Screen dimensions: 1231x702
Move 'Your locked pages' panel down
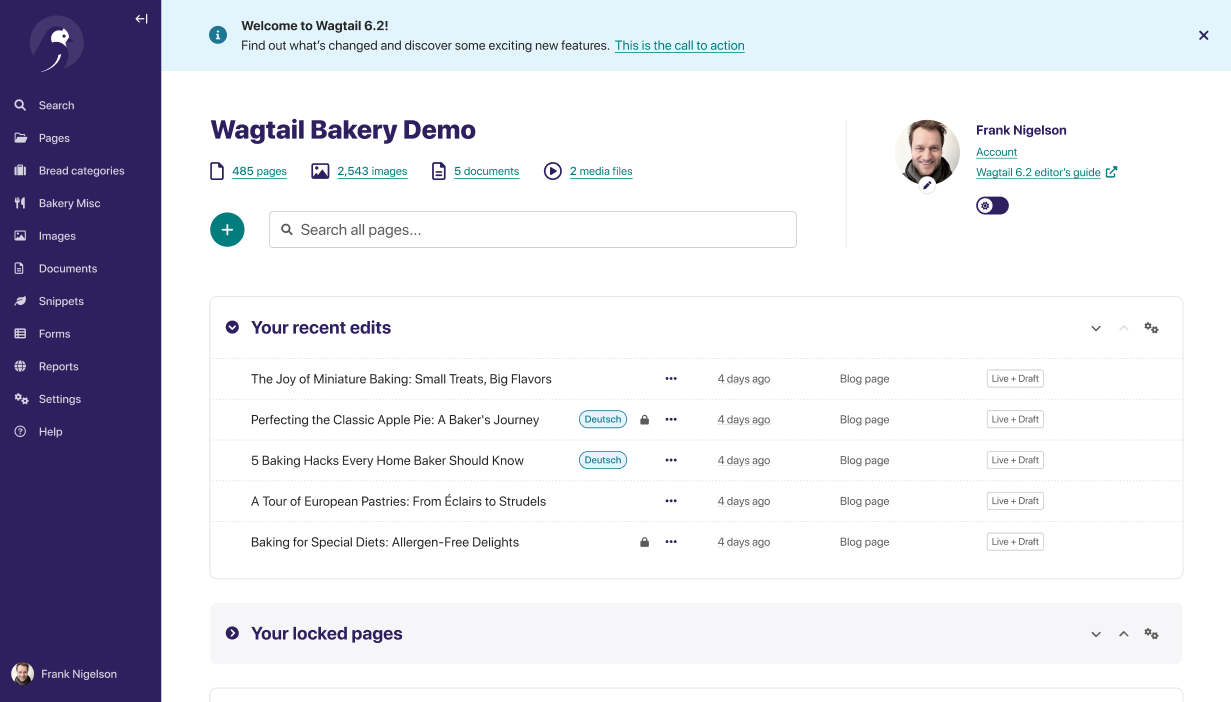coord(1096,634)
